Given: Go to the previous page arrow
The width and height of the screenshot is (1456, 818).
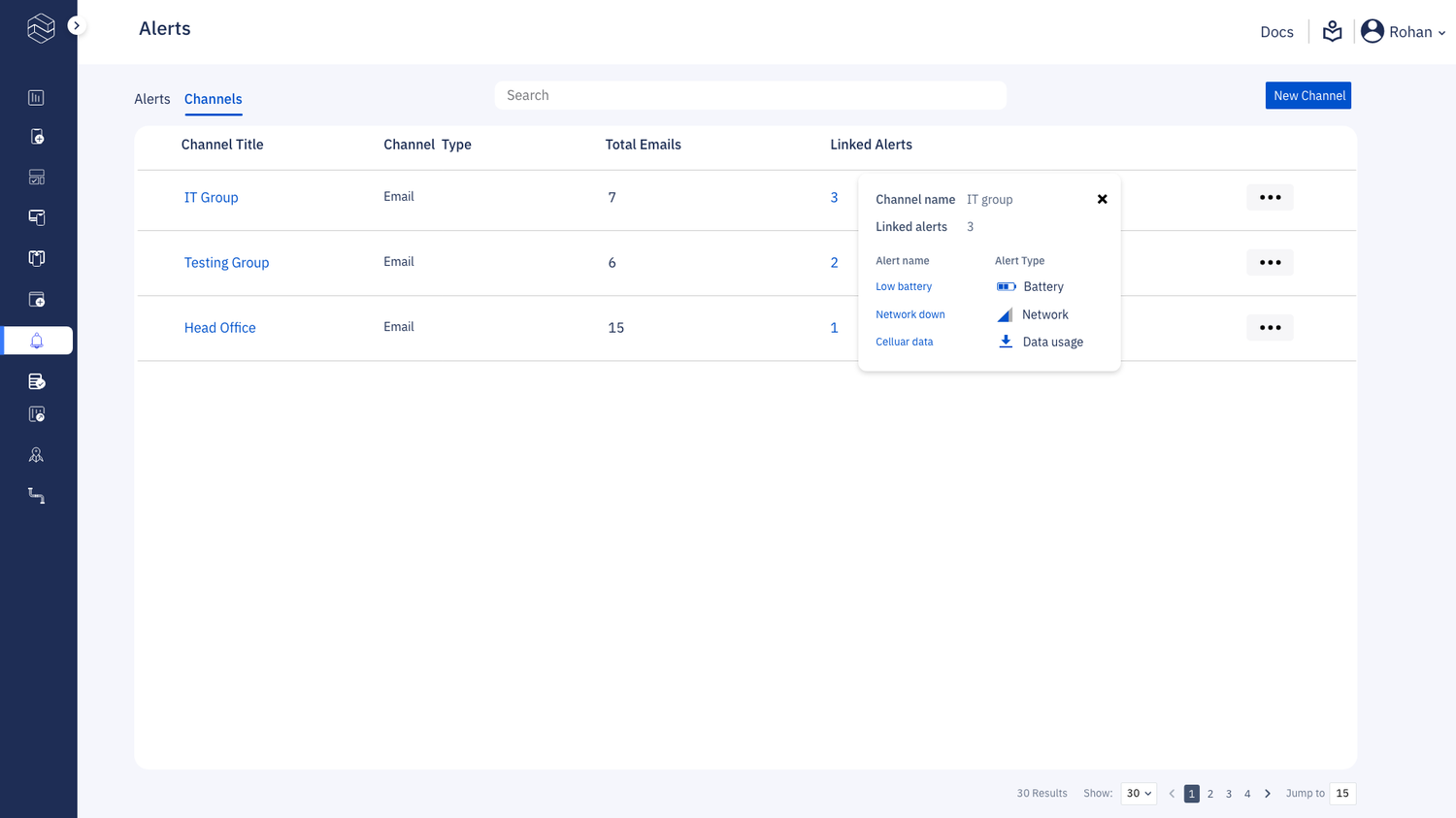Looking at the screenshot, I should 1172,793.
